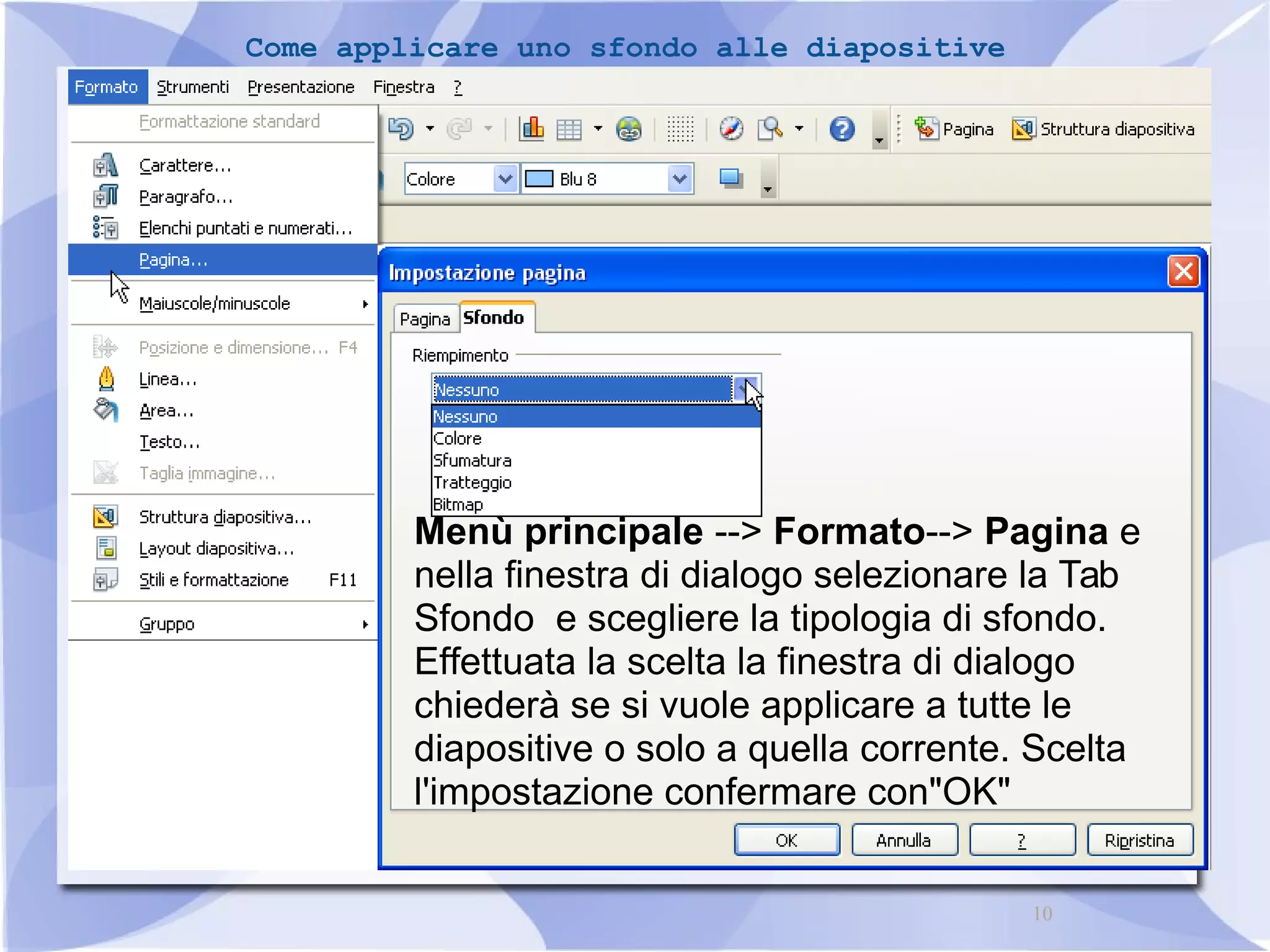Expand main toolbar overflow arrow

pyautogui.click(x=879, y=131)
